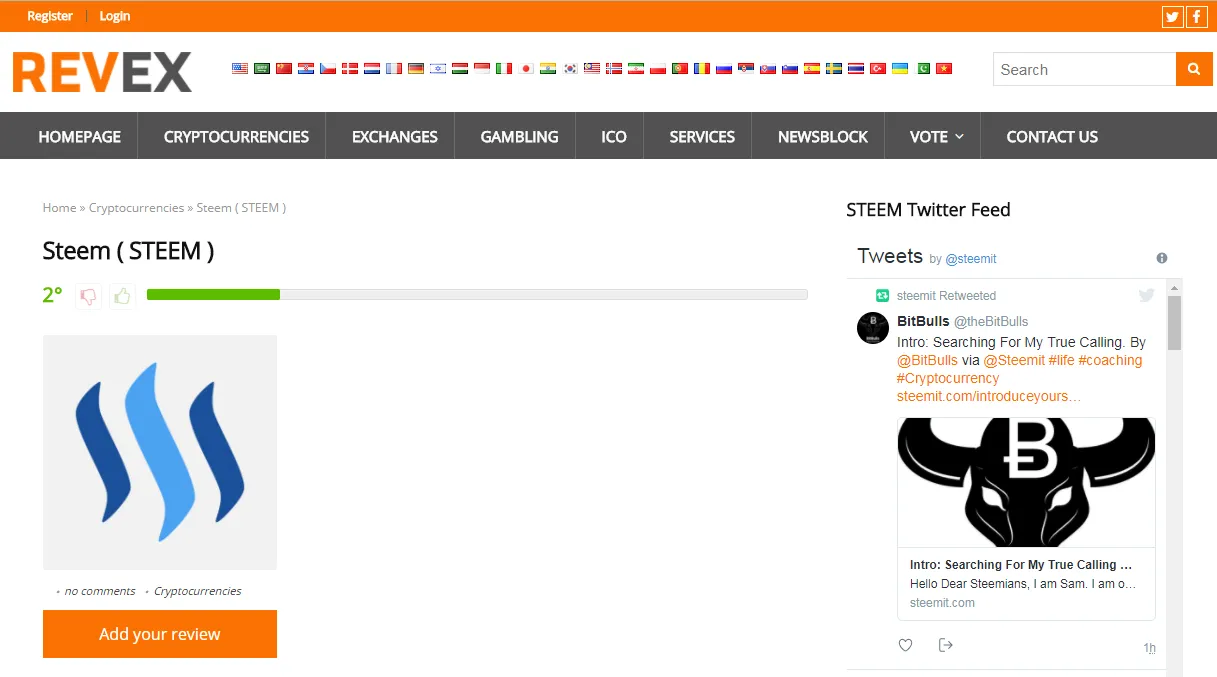Focus the Search input field
This screenshot has width=1217, height=677.
point(1085,69)
